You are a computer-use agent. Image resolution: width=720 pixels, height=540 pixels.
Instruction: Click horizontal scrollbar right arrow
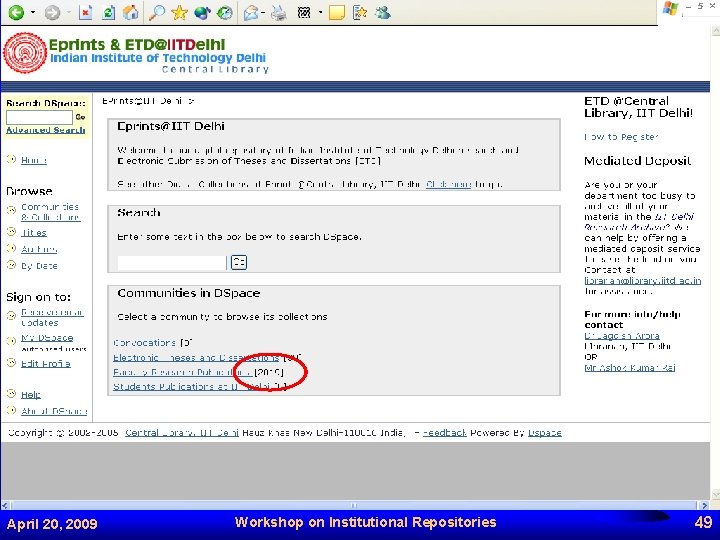pos(705,505)
